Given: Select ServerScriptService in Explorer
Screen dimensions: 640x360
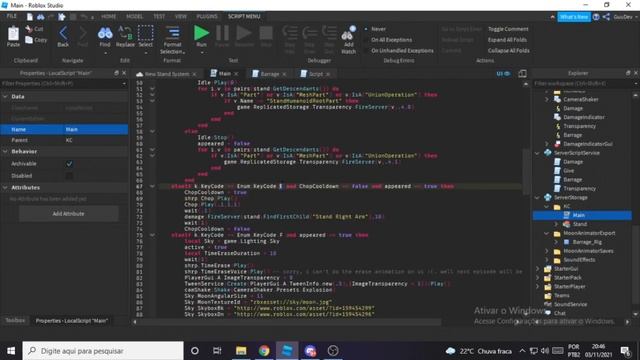Looking at the screenshot, I should pyautogui.click(x=576, y=153).
